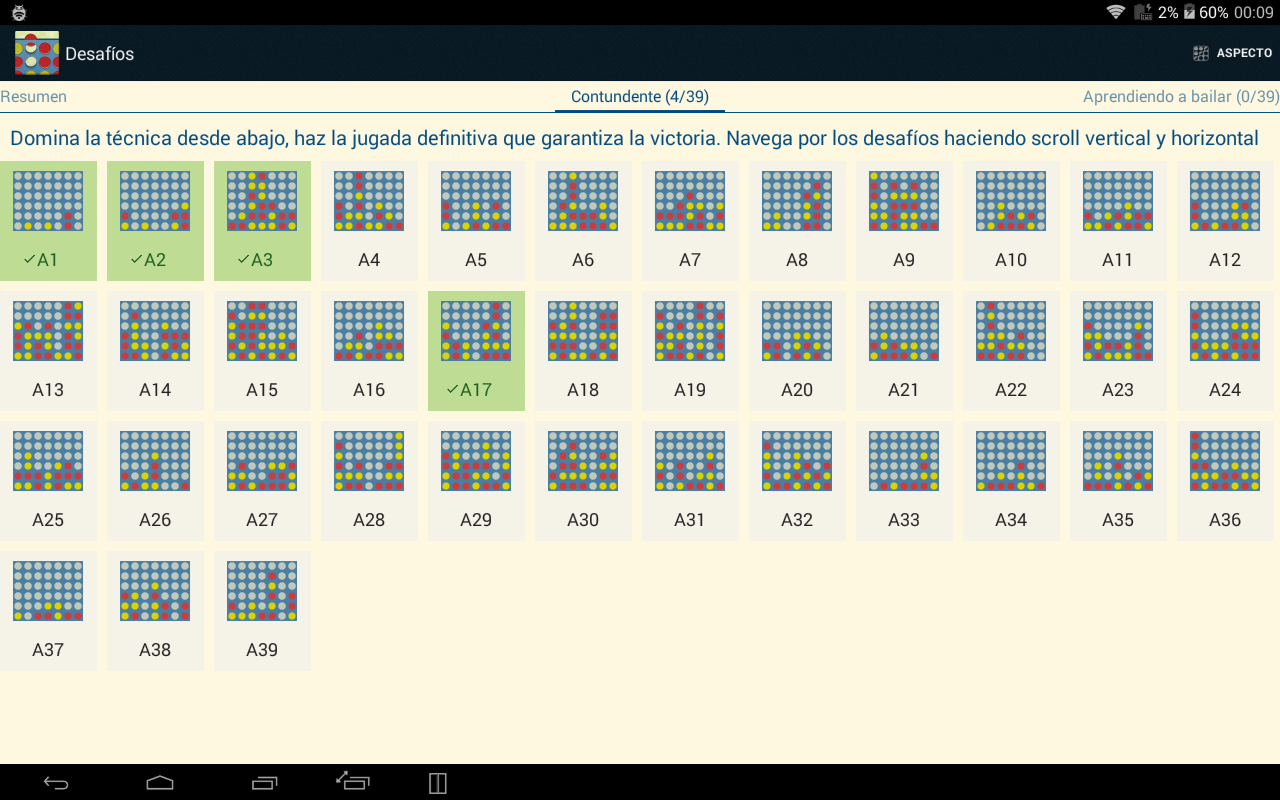Open challenge A23 board

point(1118,351)
